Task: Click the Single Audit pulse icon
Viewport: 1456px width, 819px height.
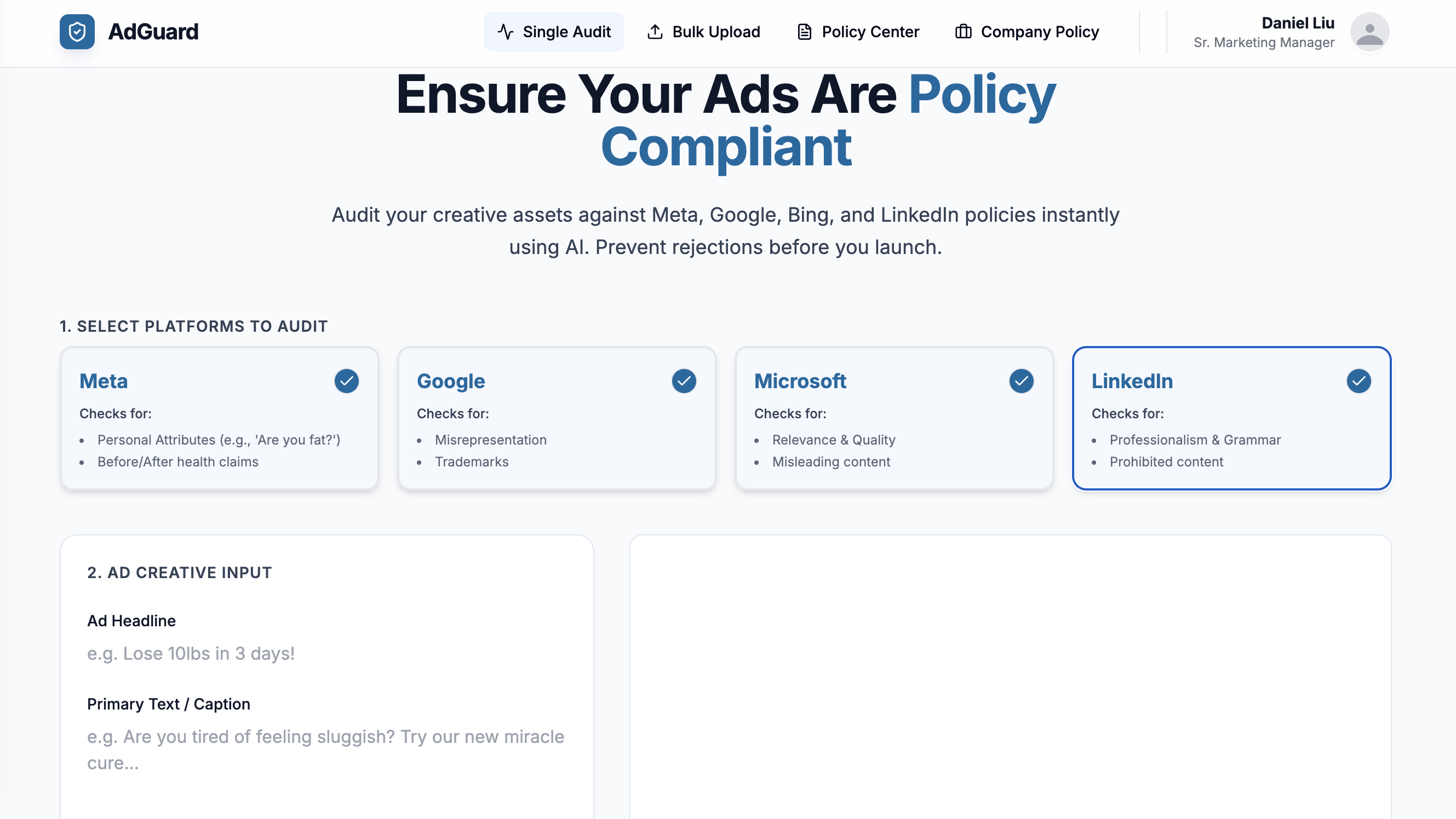Action: click(x=505, y=32)
